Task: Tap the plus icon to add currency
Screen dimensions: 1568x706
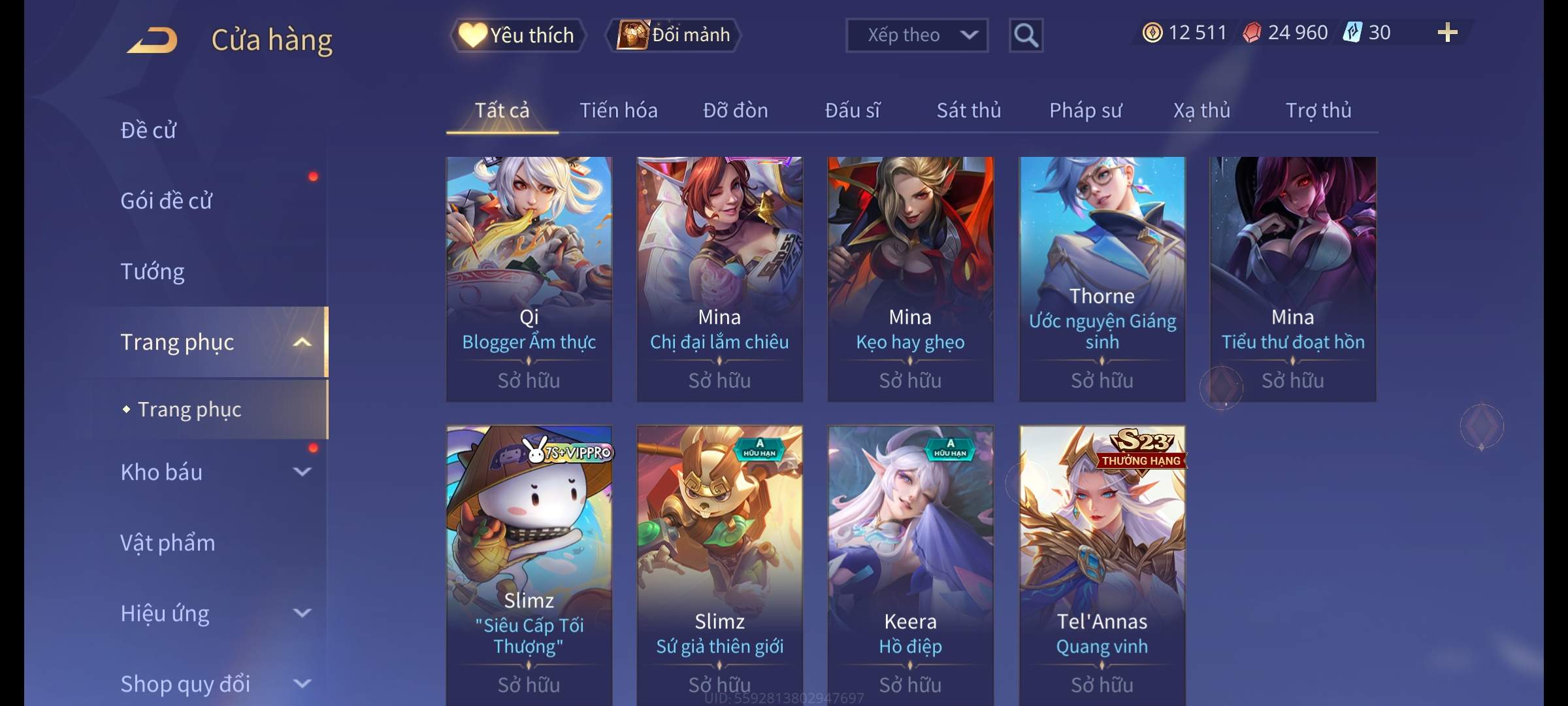Action: coord(1447,33)
